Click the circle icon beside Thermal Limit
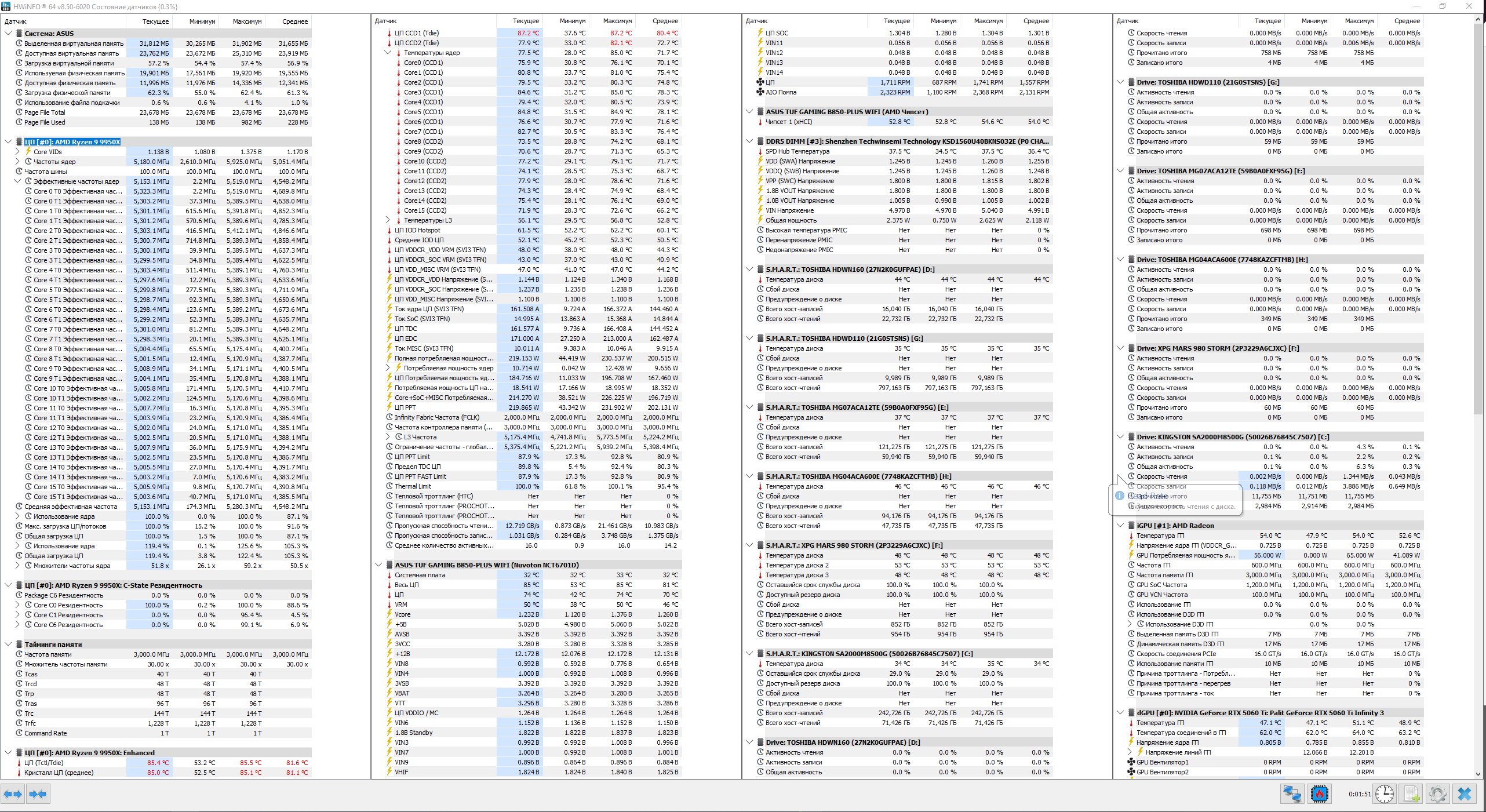This screenshot has width=1486, height=812. click(x=389, y=486)
